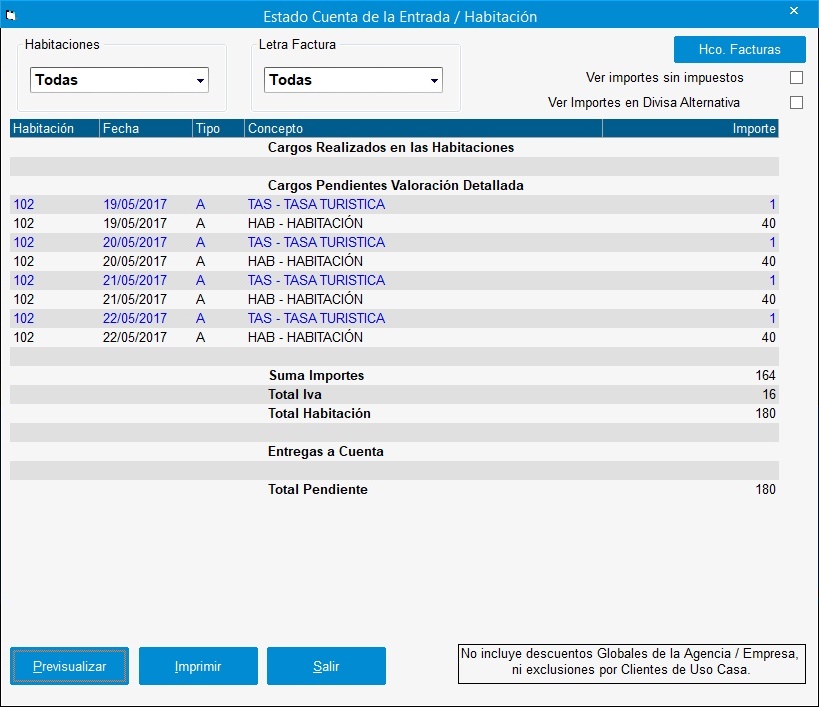Open Hco. Facturas invoice history
This screenshot has height=707, width=819.
740,50
